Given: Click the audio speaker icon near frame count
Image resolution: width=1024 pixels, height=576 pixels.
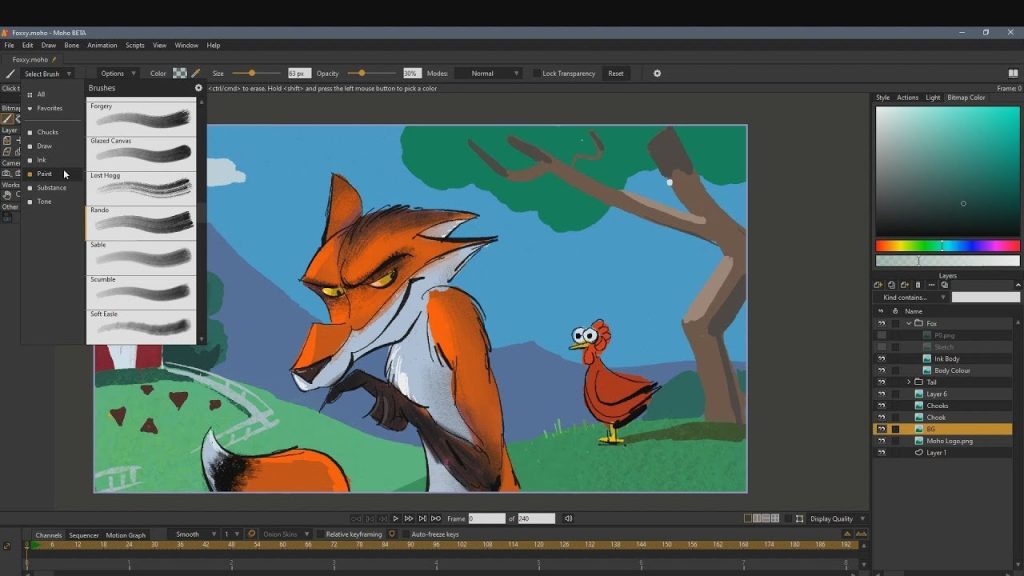Looking at the screenshot, I should (568, 518).
